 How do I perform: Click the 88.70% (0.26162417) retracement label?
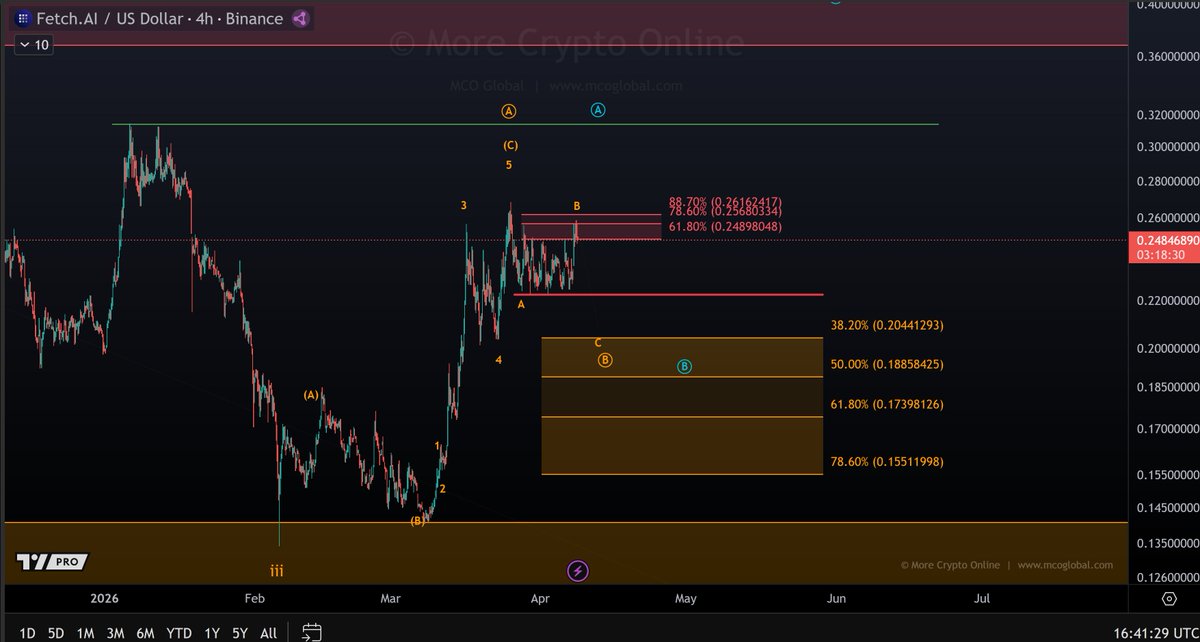[x=725, y=200]
